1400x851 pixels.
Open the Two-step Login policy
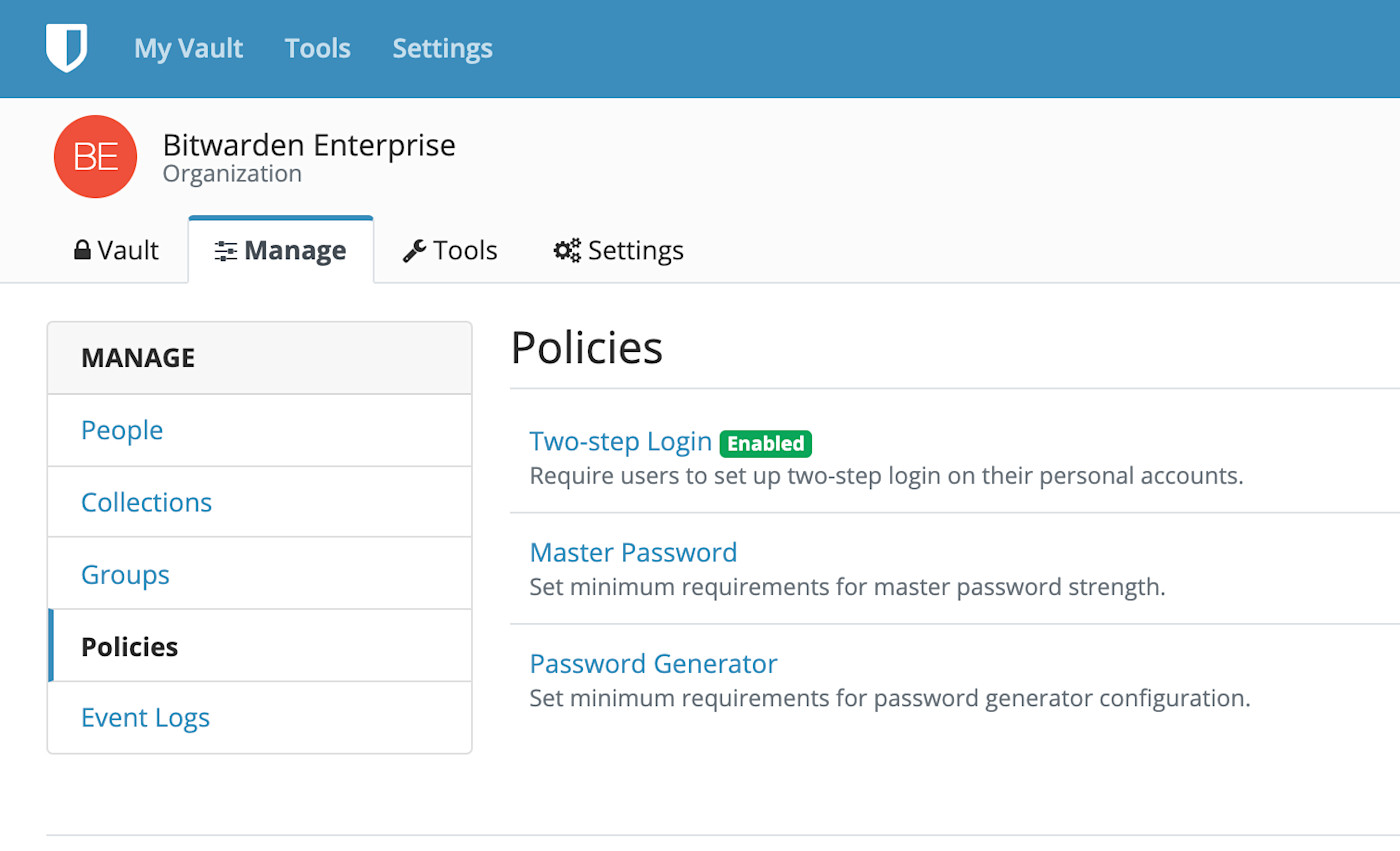click(x=620, y=441)
